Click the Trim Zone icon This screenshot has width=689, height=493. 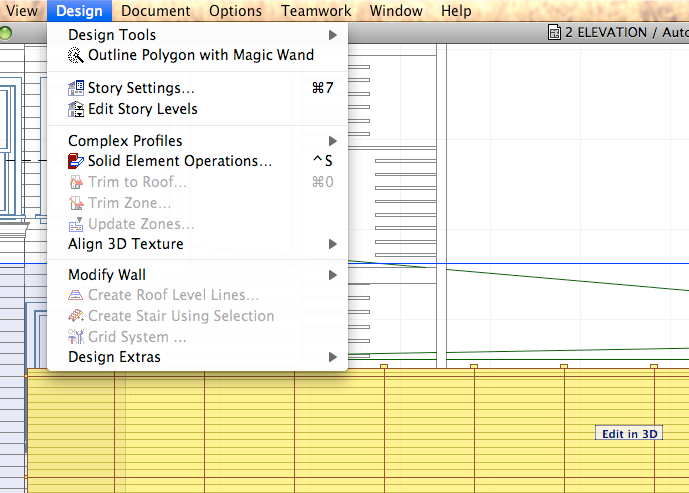coord(76,203)
